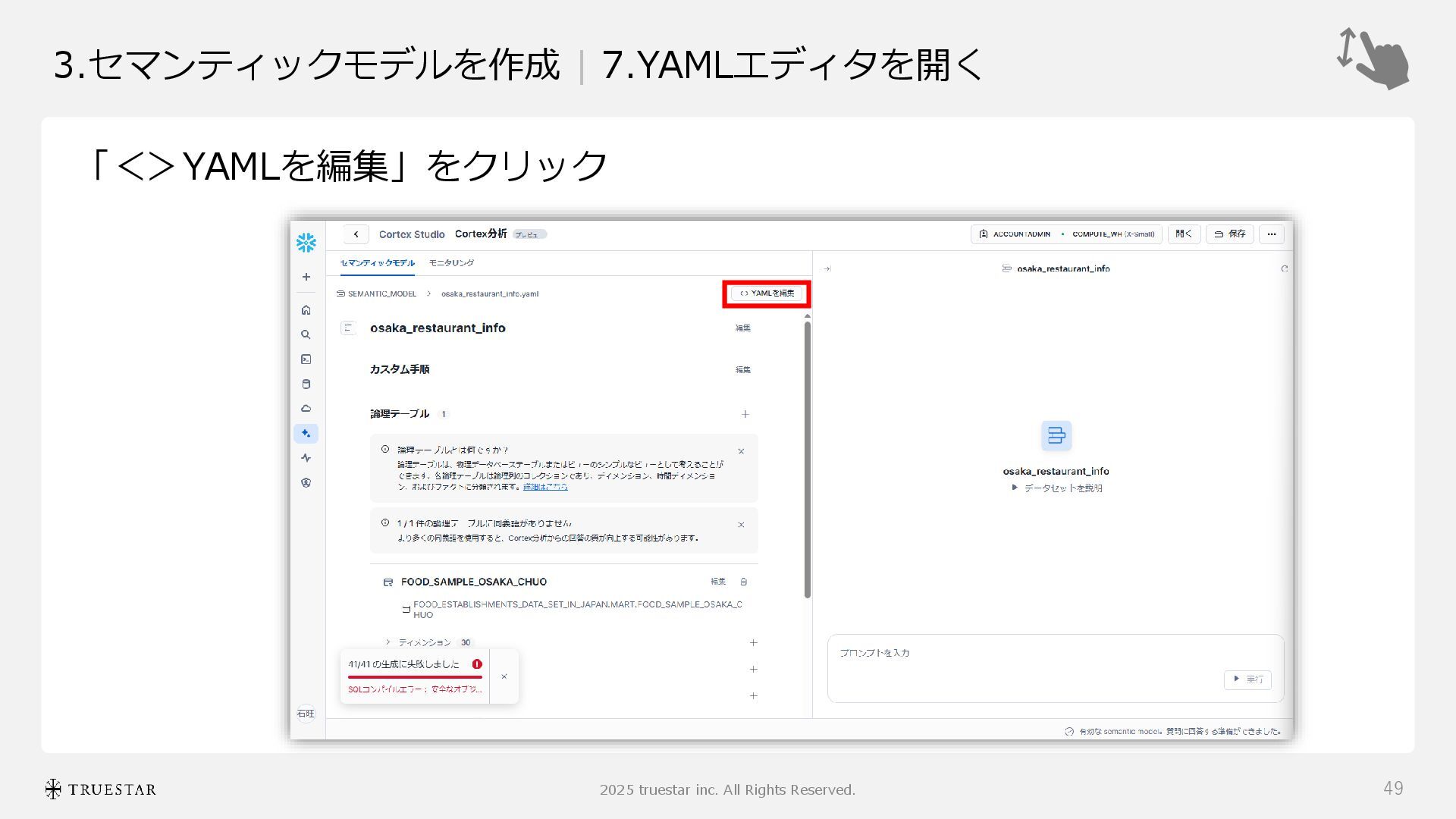Click the SQLコンパイルエラー message text
Image resolution: width=1456 pixels, height=819 pixels.
pyautogui.click(x=415, y=689)
